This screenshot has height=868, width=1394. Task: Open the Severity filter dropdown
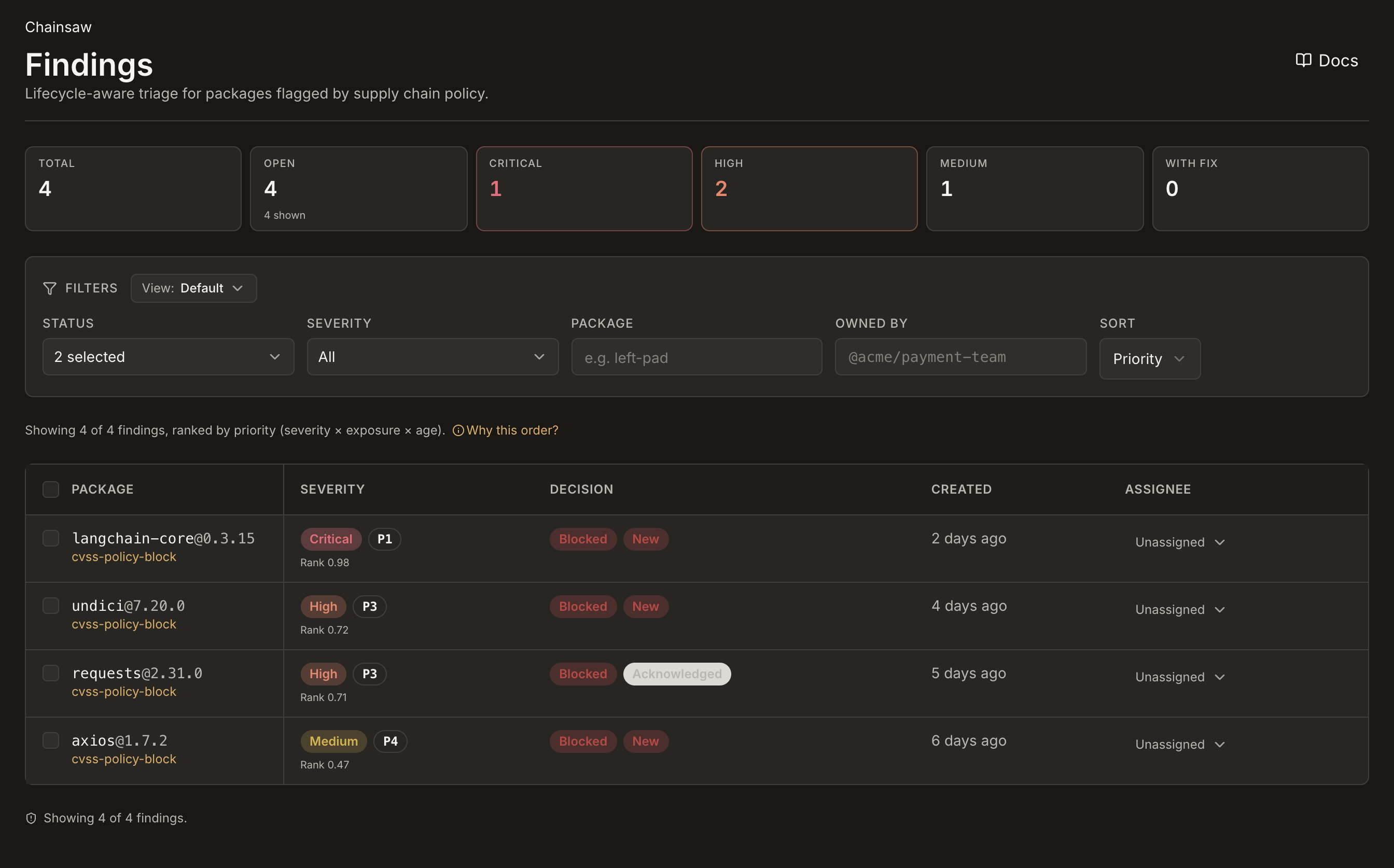click(x=433, y=357)
